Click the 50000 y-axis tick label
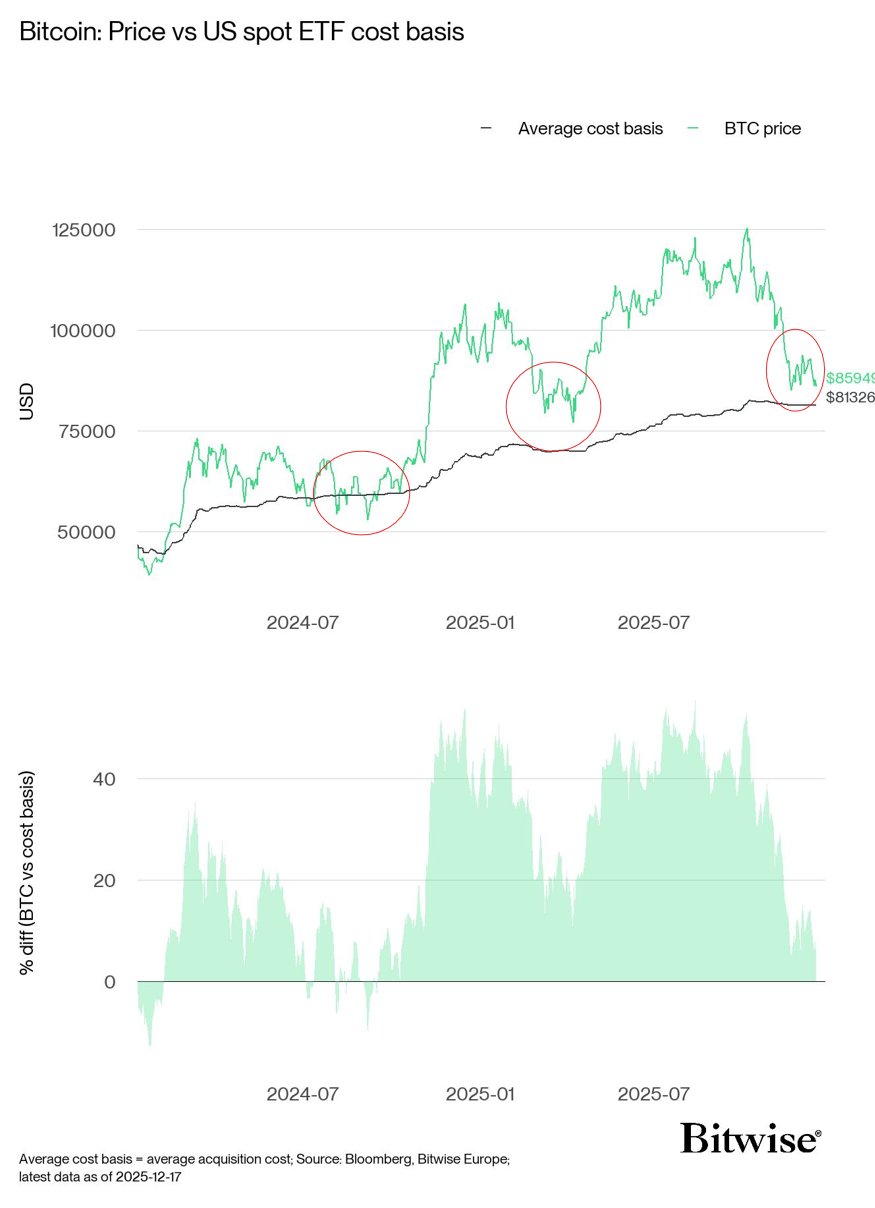 (88, 532)
